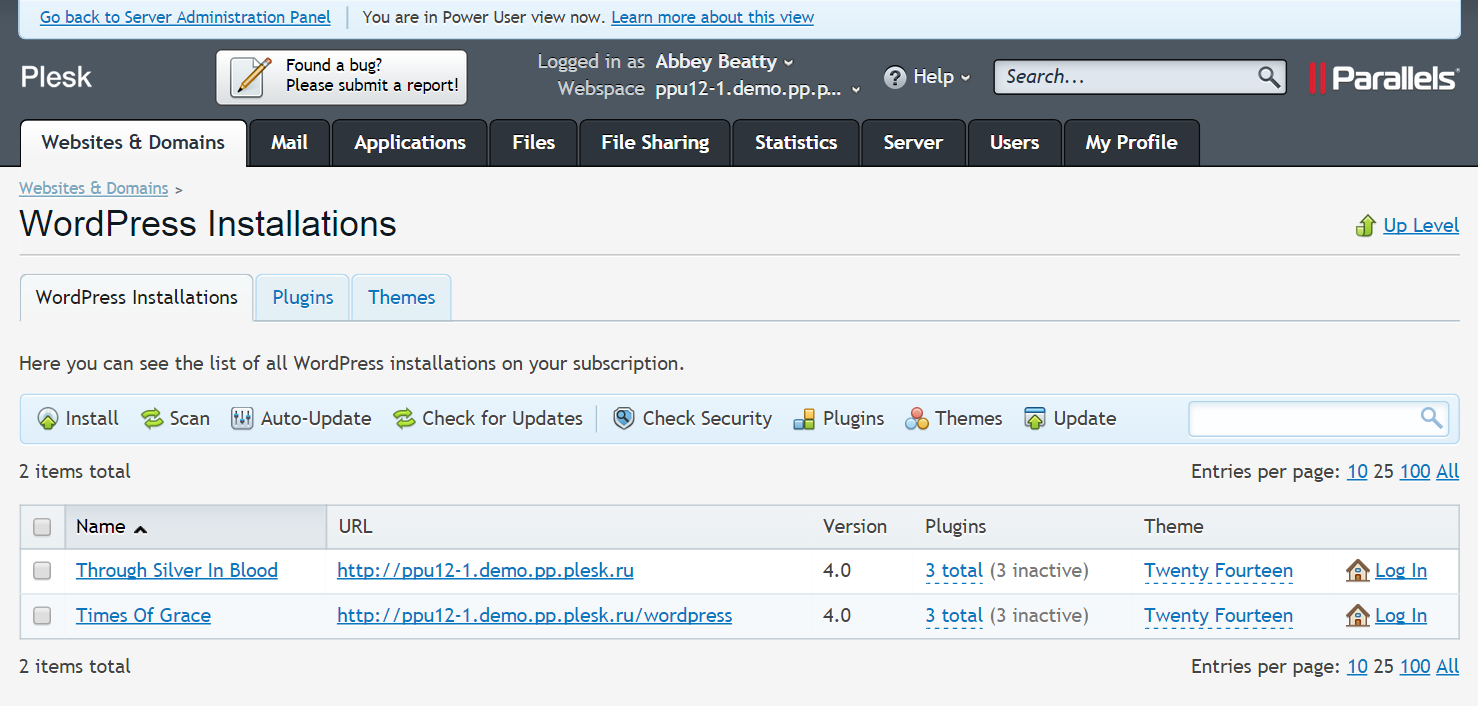Image resolution: width=1478 pixels, height=706 pixels.
Task: Switch to the Statistics tab
Action: pyautogui.click(x=796, y=143)
